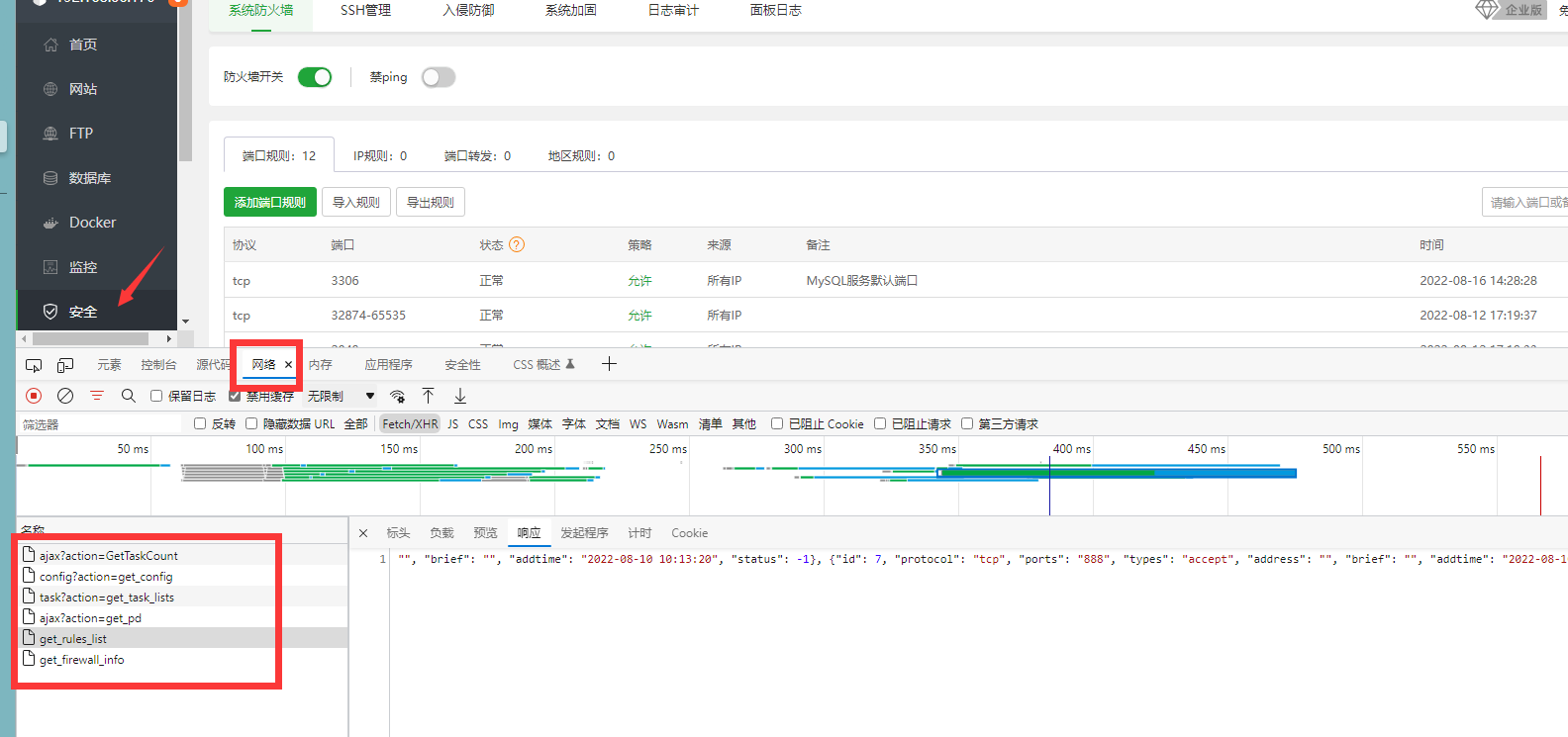Check the 第三方请求 checkbox
Viewport: 1568px width, 737px height.
coord(967,423)
